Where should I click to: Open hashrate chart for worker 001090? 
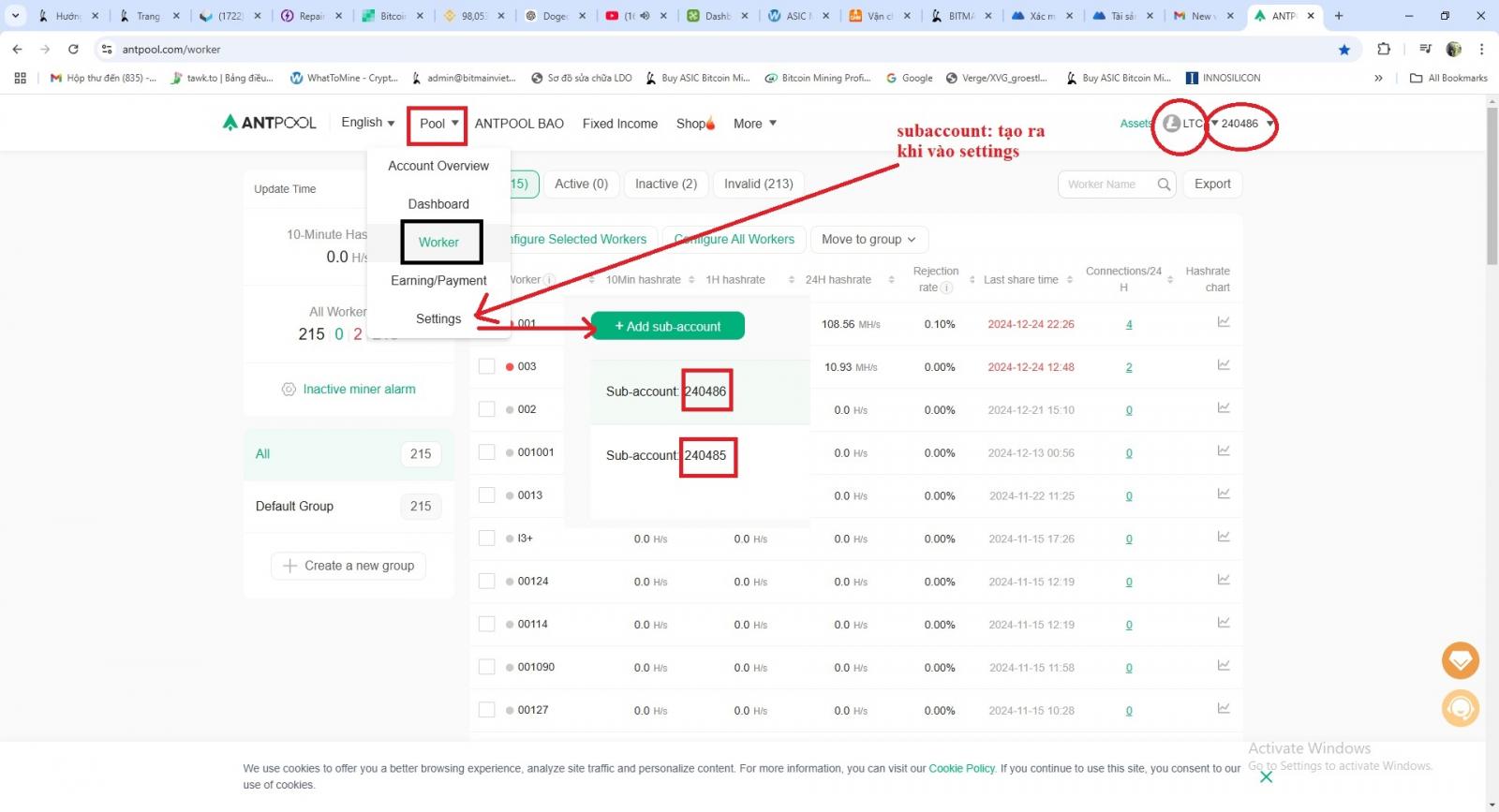[x=1224, y=666]
